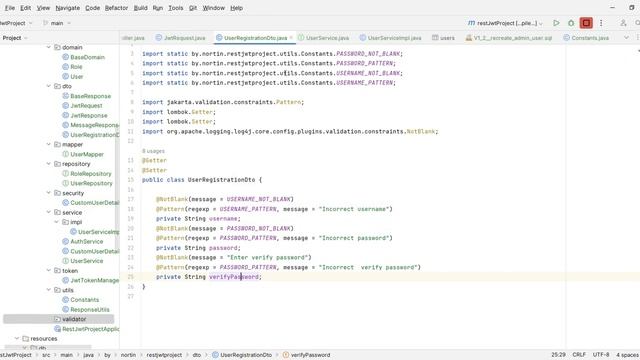Click the cursor position 25:29 indicator
640x360 pixels.
coord(558,355)
